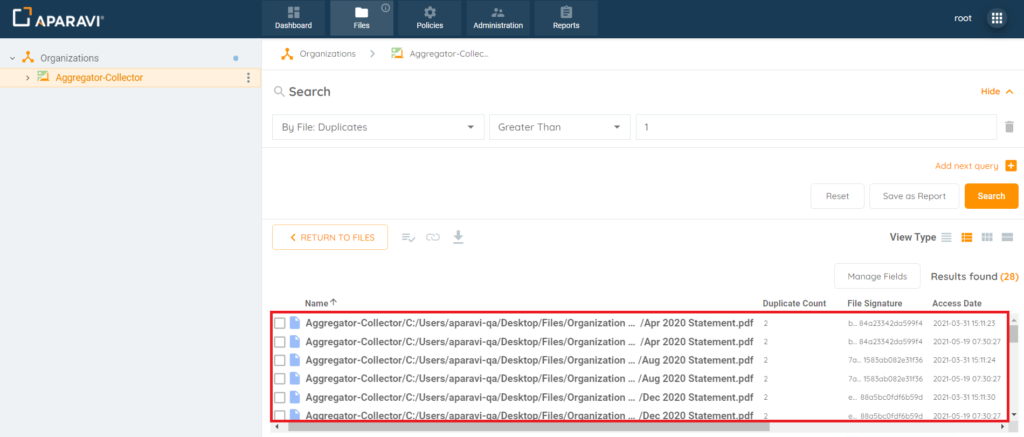The image size is (1024, 437).
Task: Hide the Search panel
Action: 997,91
